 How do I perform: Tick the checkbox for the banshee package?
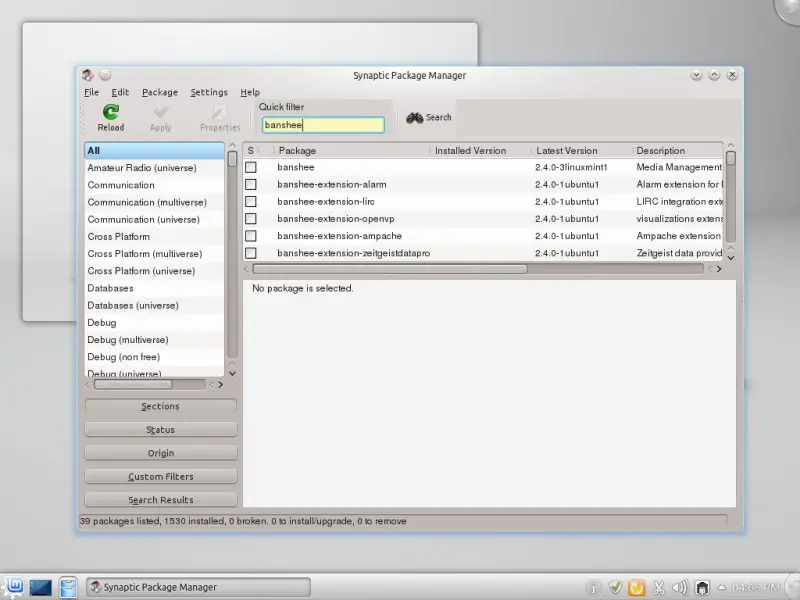pyautogui.click(x=251, y=167)
